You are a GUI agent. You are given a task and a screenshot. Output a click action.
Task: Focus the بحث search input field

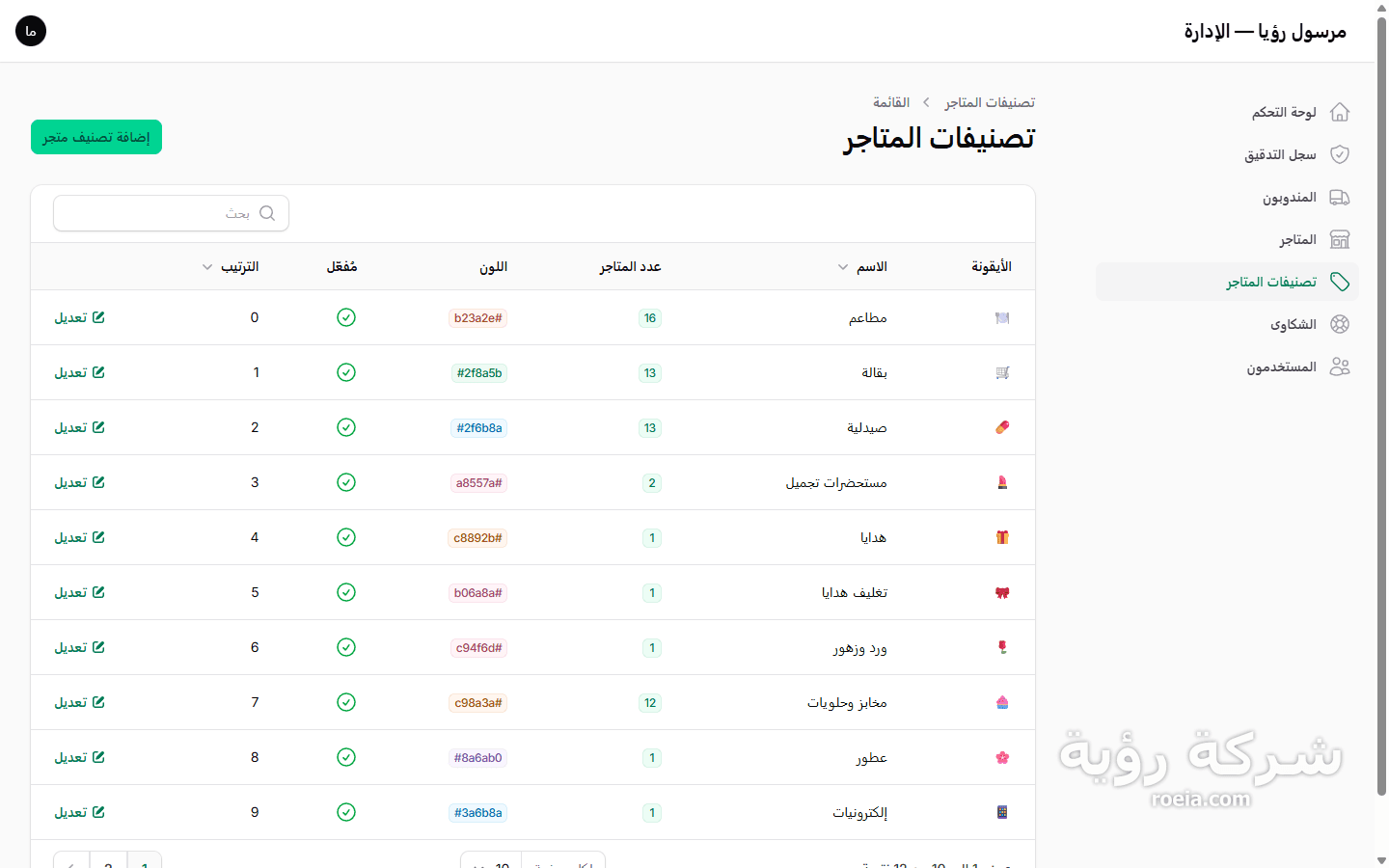point(171,213)
